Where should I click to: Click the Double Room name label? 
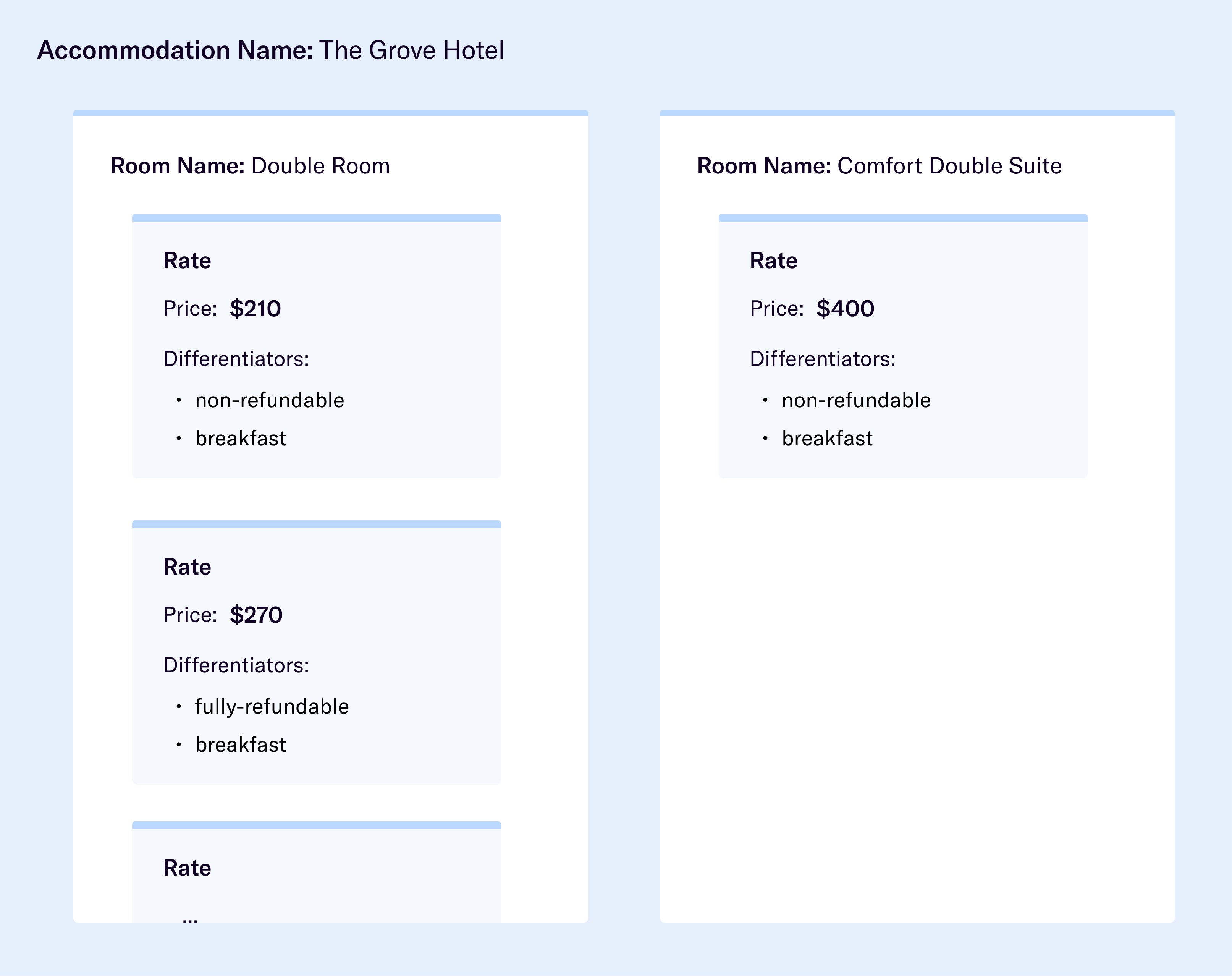320,166
